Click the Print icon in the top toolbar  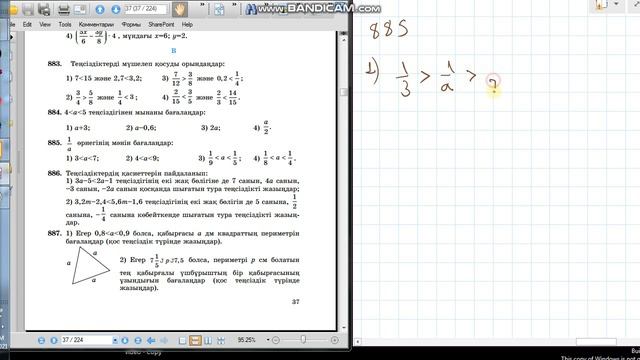[64, 9]
